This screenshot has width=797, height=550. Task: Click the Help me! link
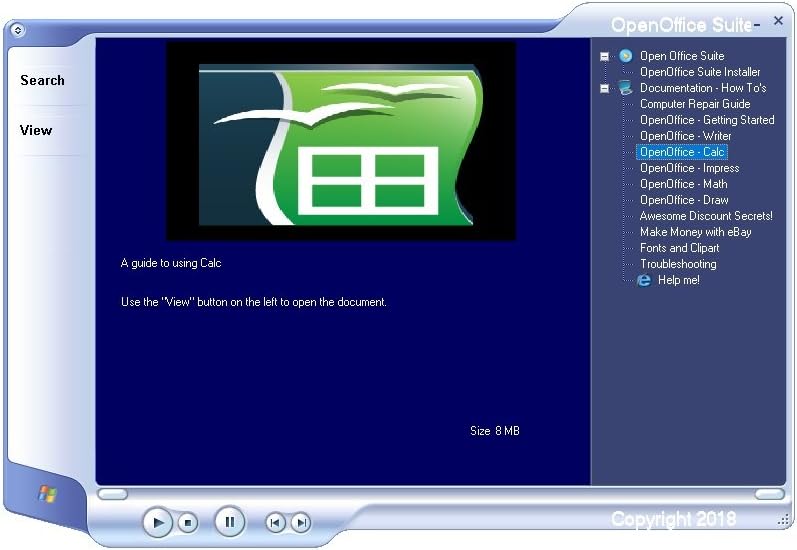pyautogui.click(x=678, y=280)
